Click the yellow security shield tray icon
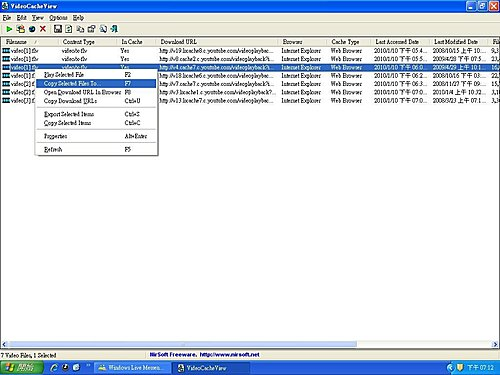The width and height of the screenshot is (500, 375). 460,368
